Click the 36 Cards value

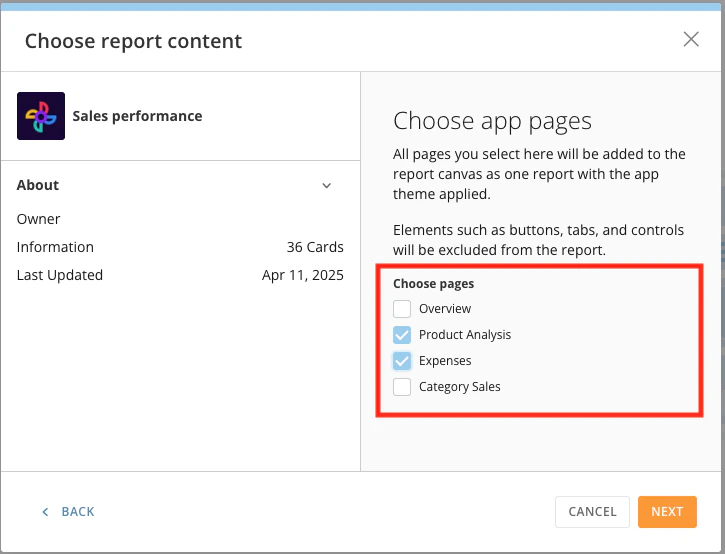coord(315,247)
